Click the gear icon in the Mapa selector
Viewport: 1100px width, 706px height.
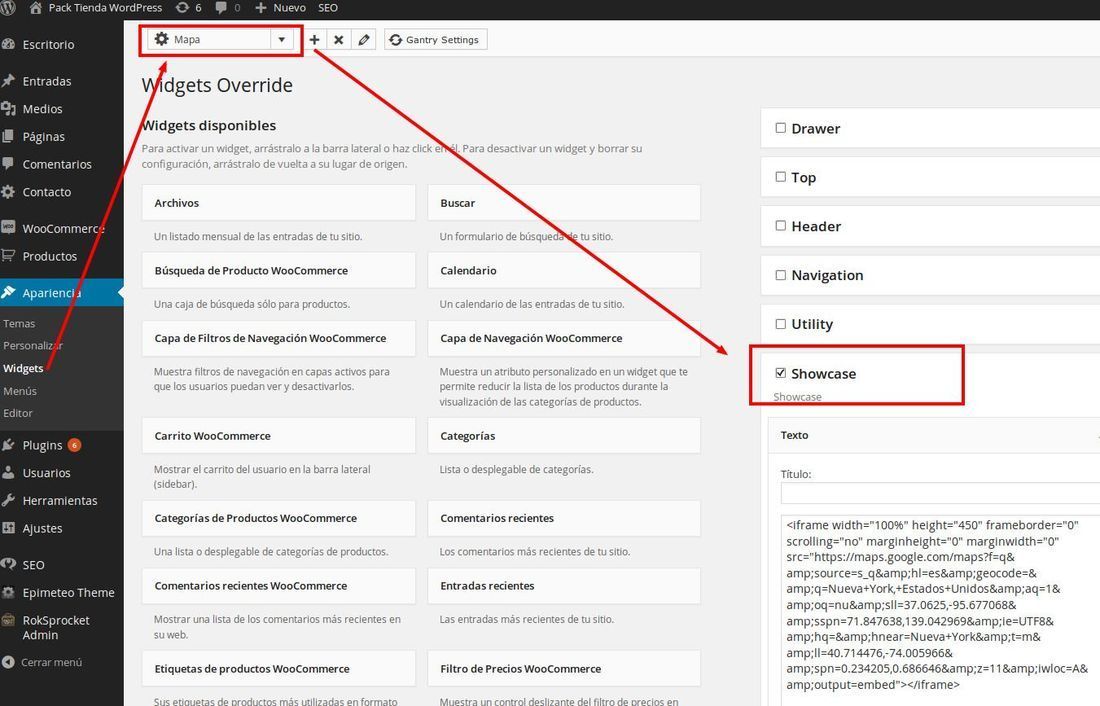(161, 39)
